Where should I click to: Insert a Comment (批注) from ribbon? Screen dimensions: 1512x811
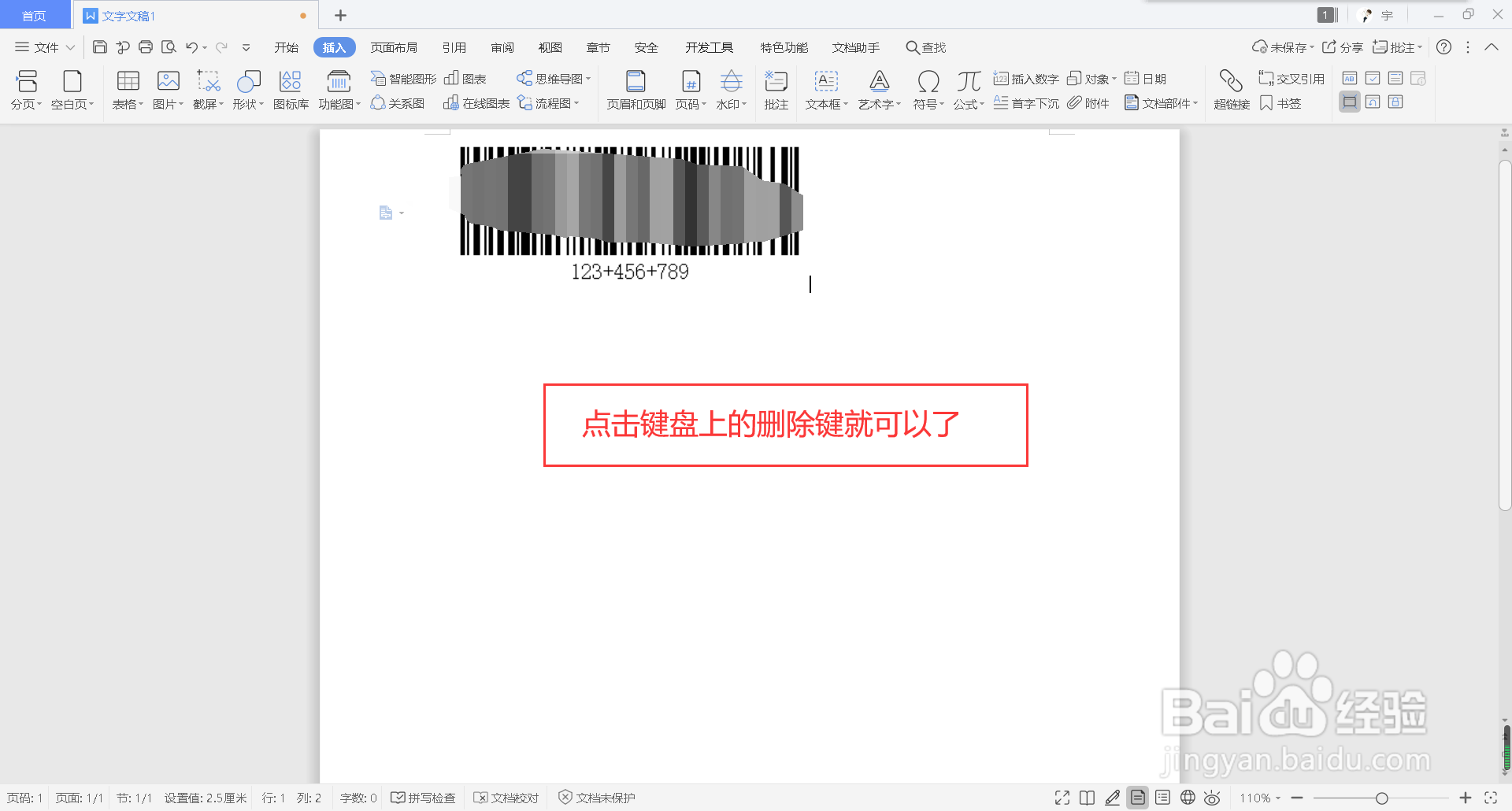(776, 91)
